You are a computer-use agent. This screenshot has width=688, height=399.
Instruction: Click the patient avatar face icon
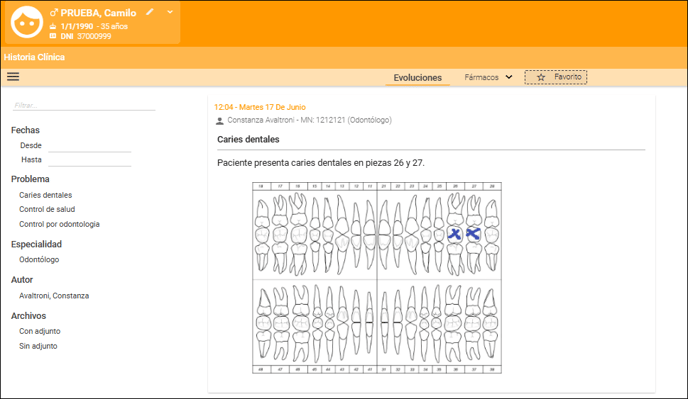pos(27,22)
